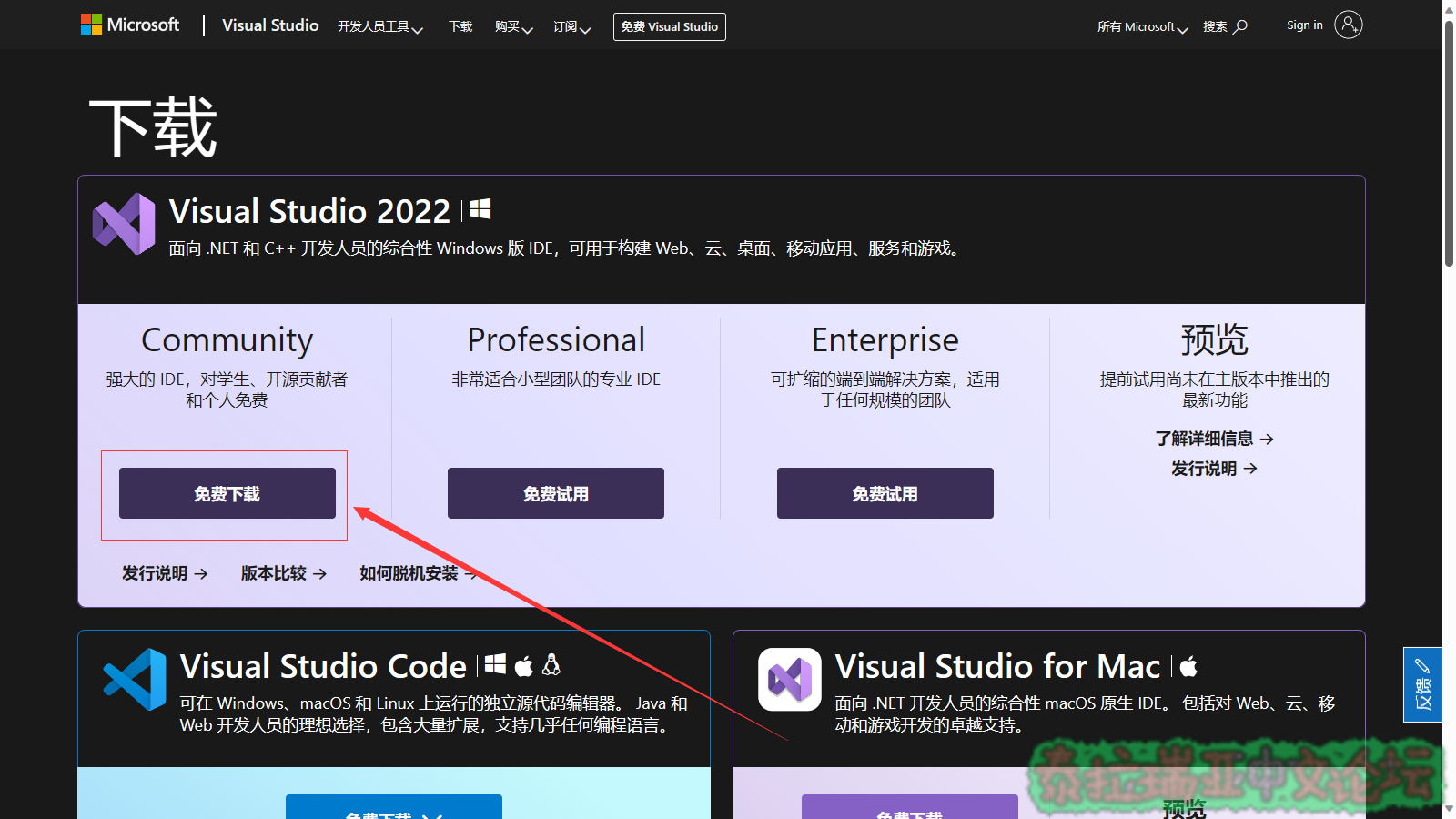Click the Visual Studio Code blue logo

[135, 679]
